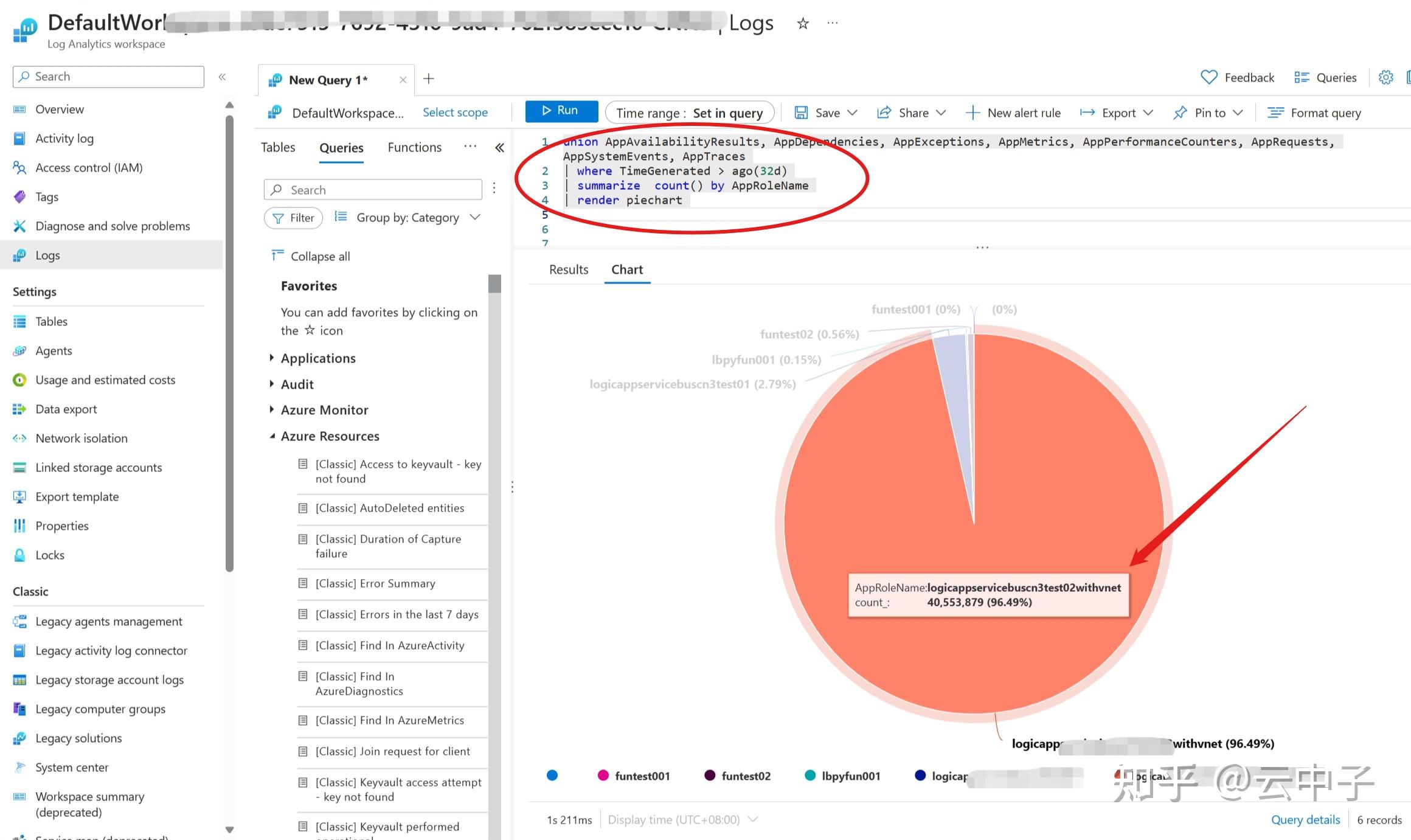Image resolution: width=1411 pixels, height=840 pixels.
Task: Open the Query details link
Action: pyautogui.click(x=1305, y=819)
